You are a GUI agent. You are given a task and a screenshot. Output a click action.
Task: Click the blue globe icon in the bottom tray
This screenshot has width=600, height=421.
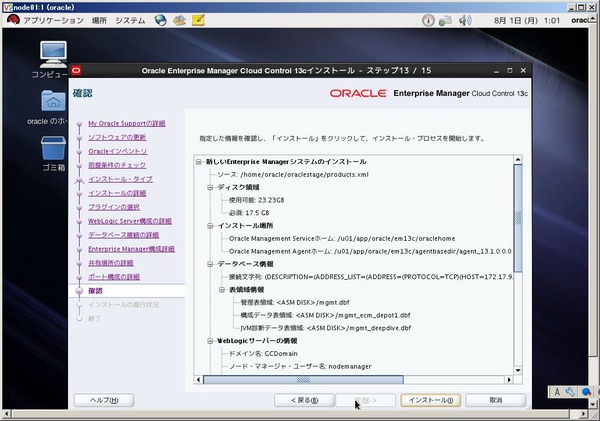[x=586, y=392]
